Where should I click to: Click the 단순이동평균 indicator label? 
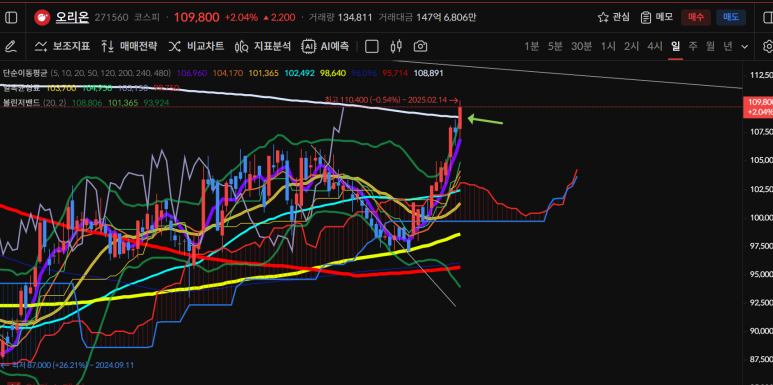(x=25, y=73)
